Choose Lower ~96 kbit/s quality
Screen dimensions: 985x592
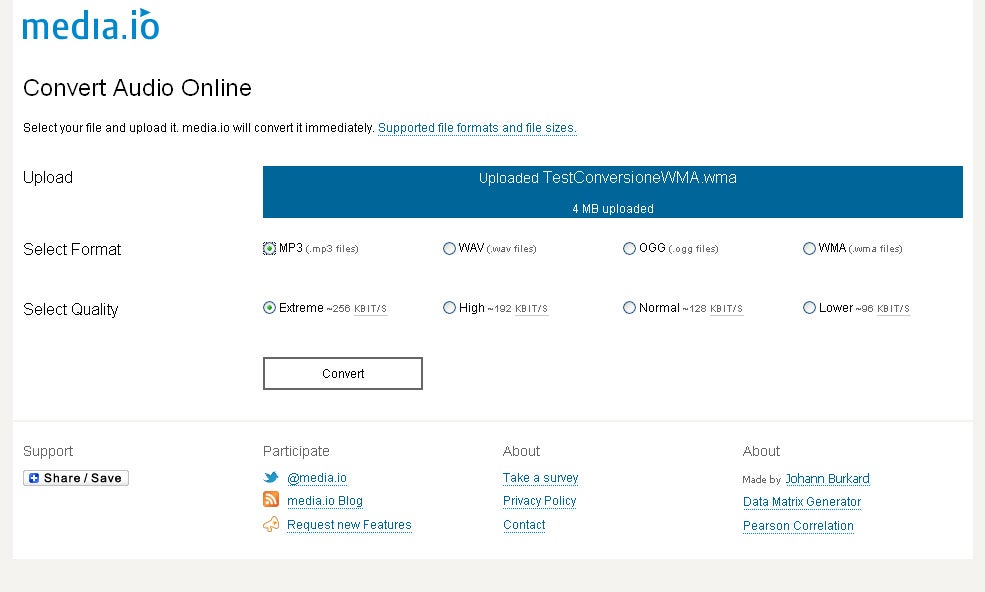(809, 308)
